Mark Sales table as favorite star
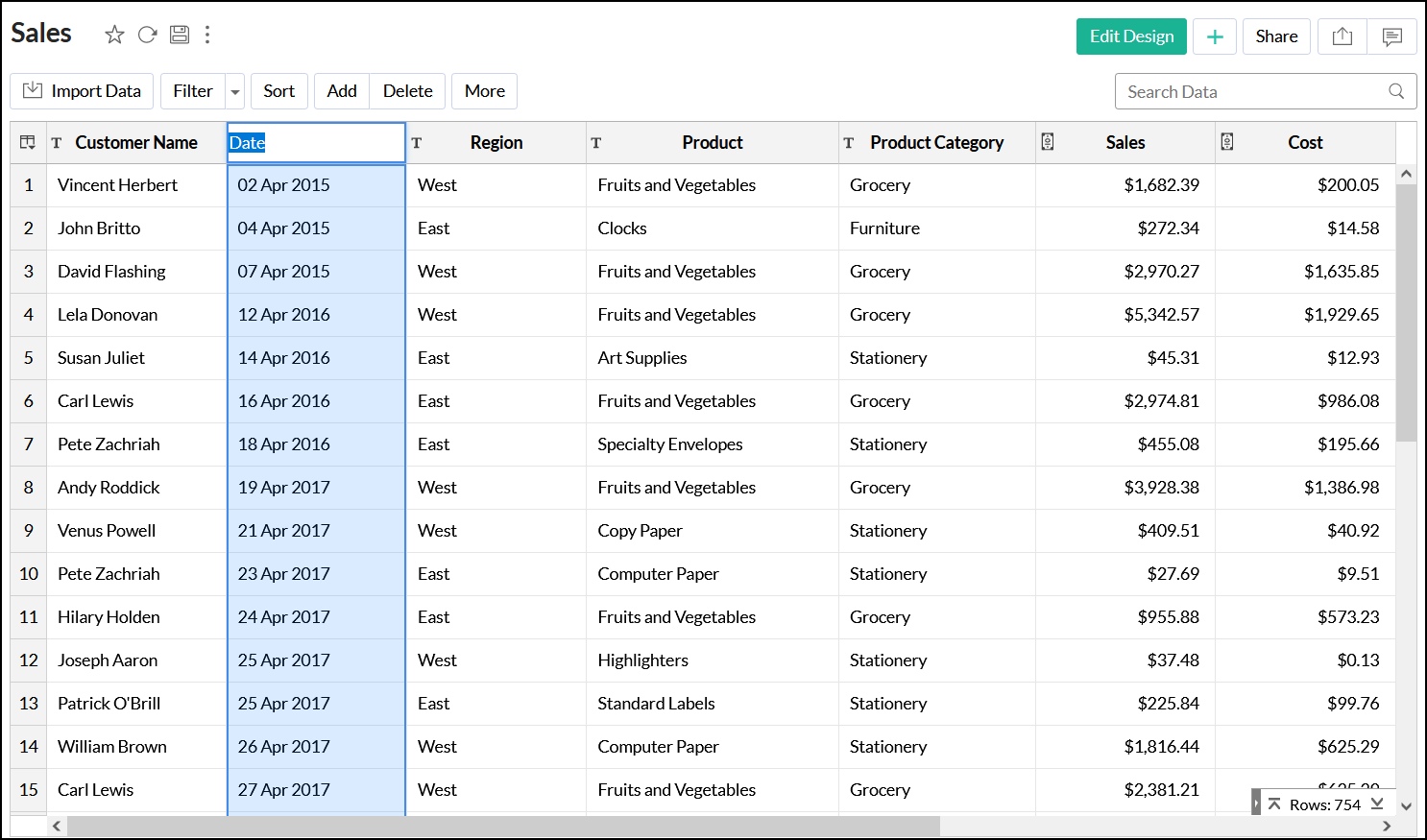1427x840 pixels. click(114, 36)
